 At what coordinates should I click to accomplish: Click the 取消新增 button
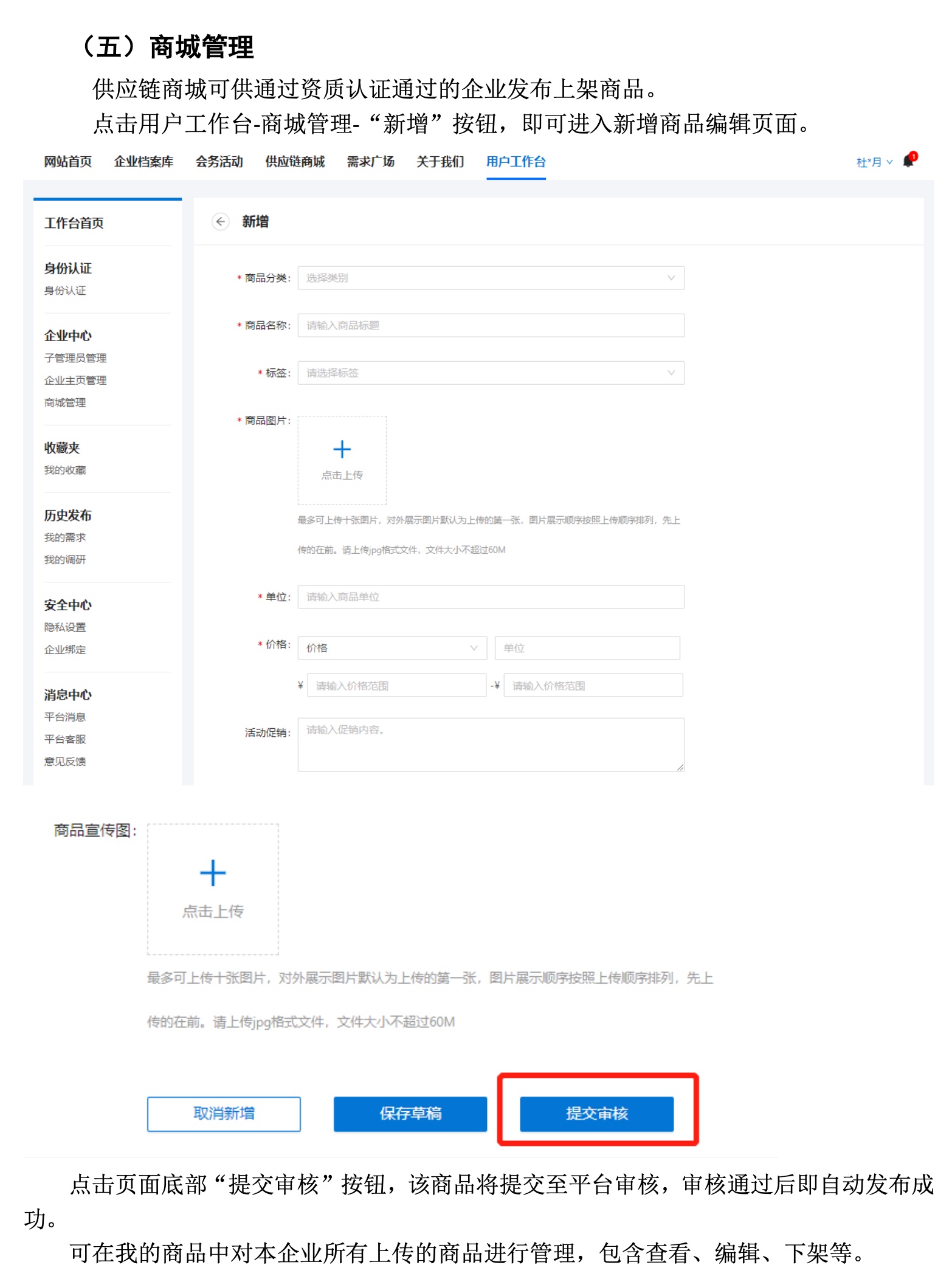[224, 1114]
